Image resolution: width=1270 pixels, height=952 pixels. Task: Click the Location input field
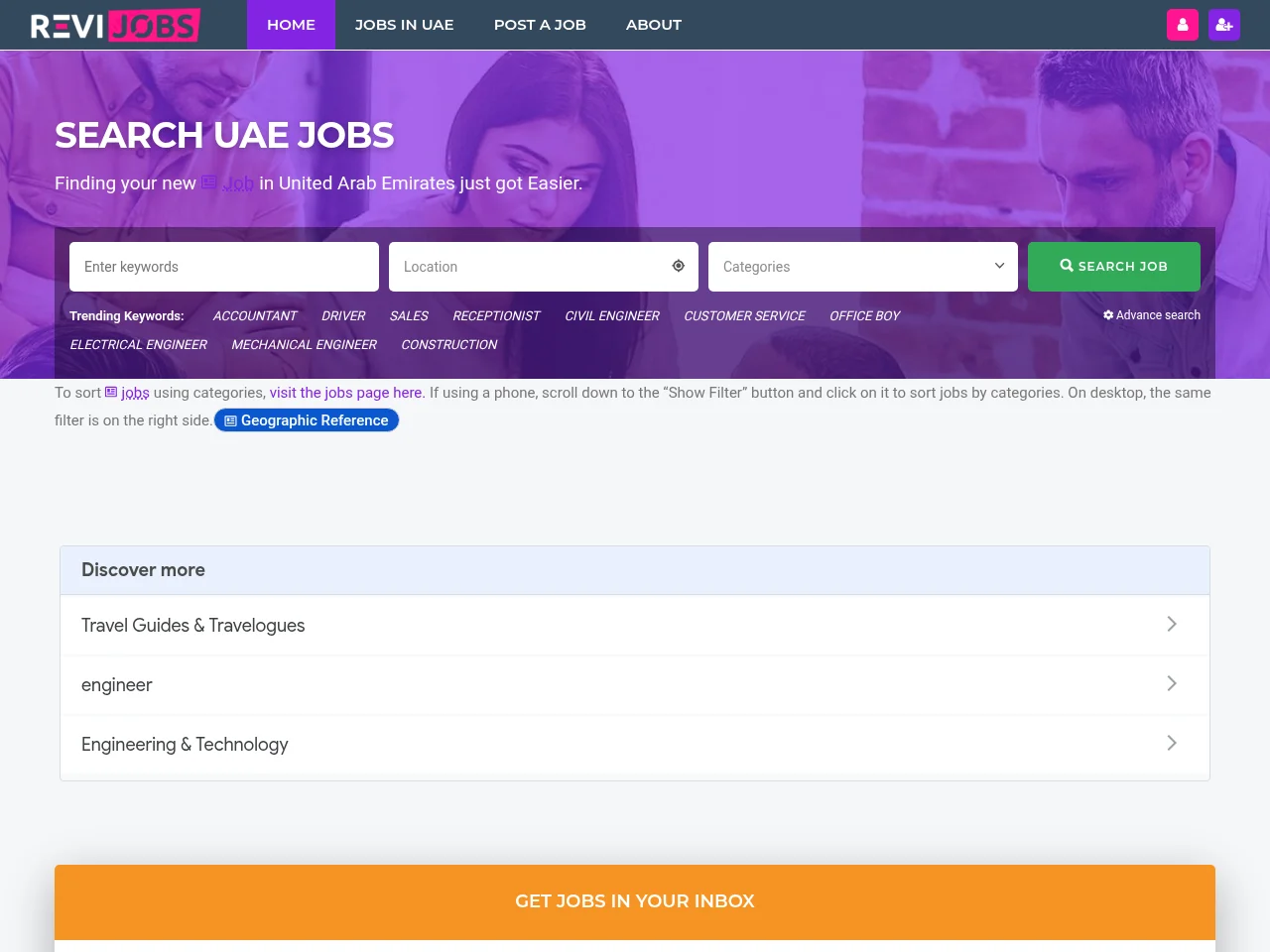544,267
